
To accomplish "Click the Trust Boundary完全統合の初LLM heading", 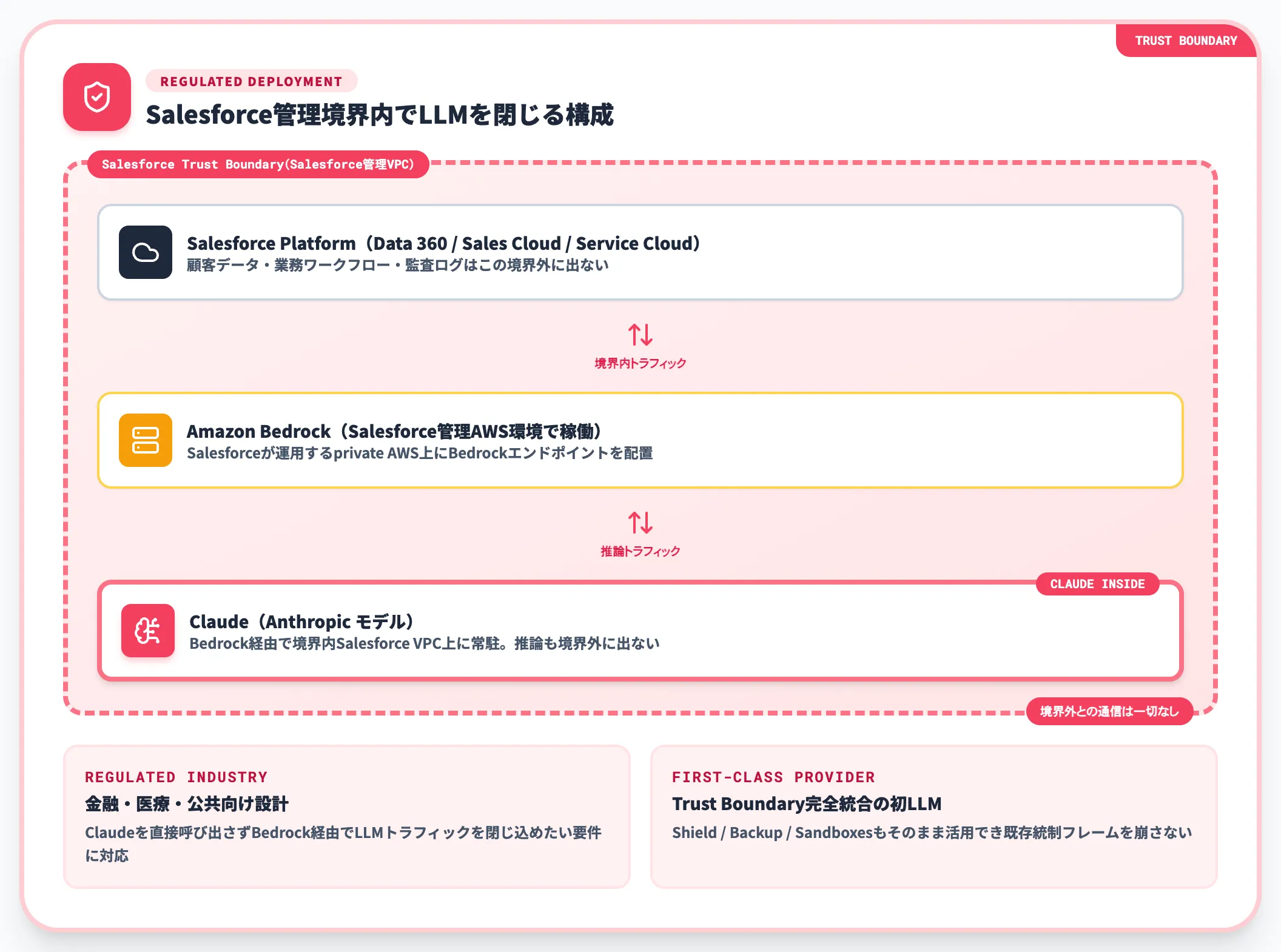I will click(x=807, y=804).
